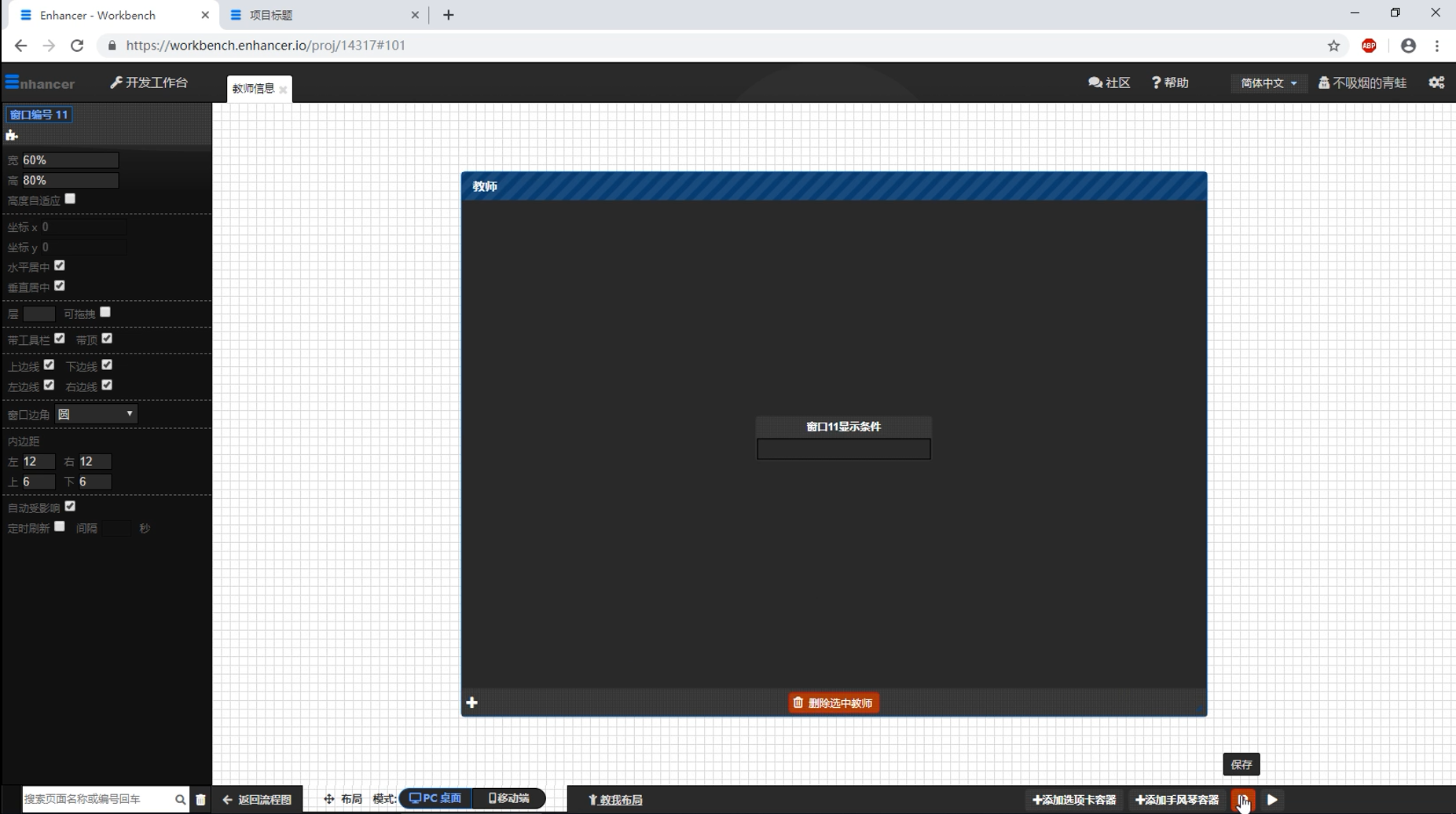Click the save icon in bottom toolbar
The width and height of the screenshot is (1456, 814).
click(x=1242, y=799)
